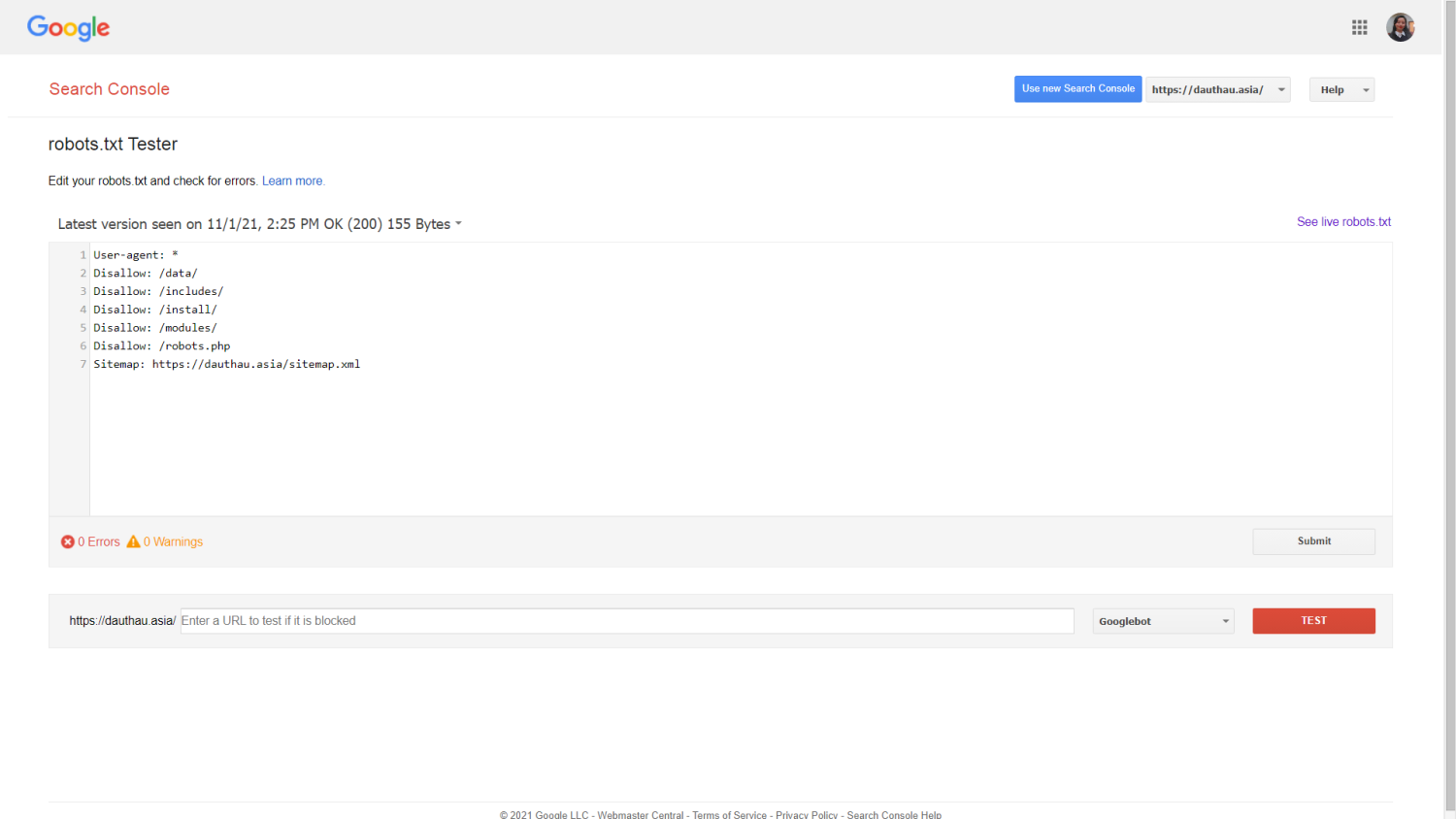Click the red errors icon
This screenshot has height=819, width=1456.
point(68,541)
